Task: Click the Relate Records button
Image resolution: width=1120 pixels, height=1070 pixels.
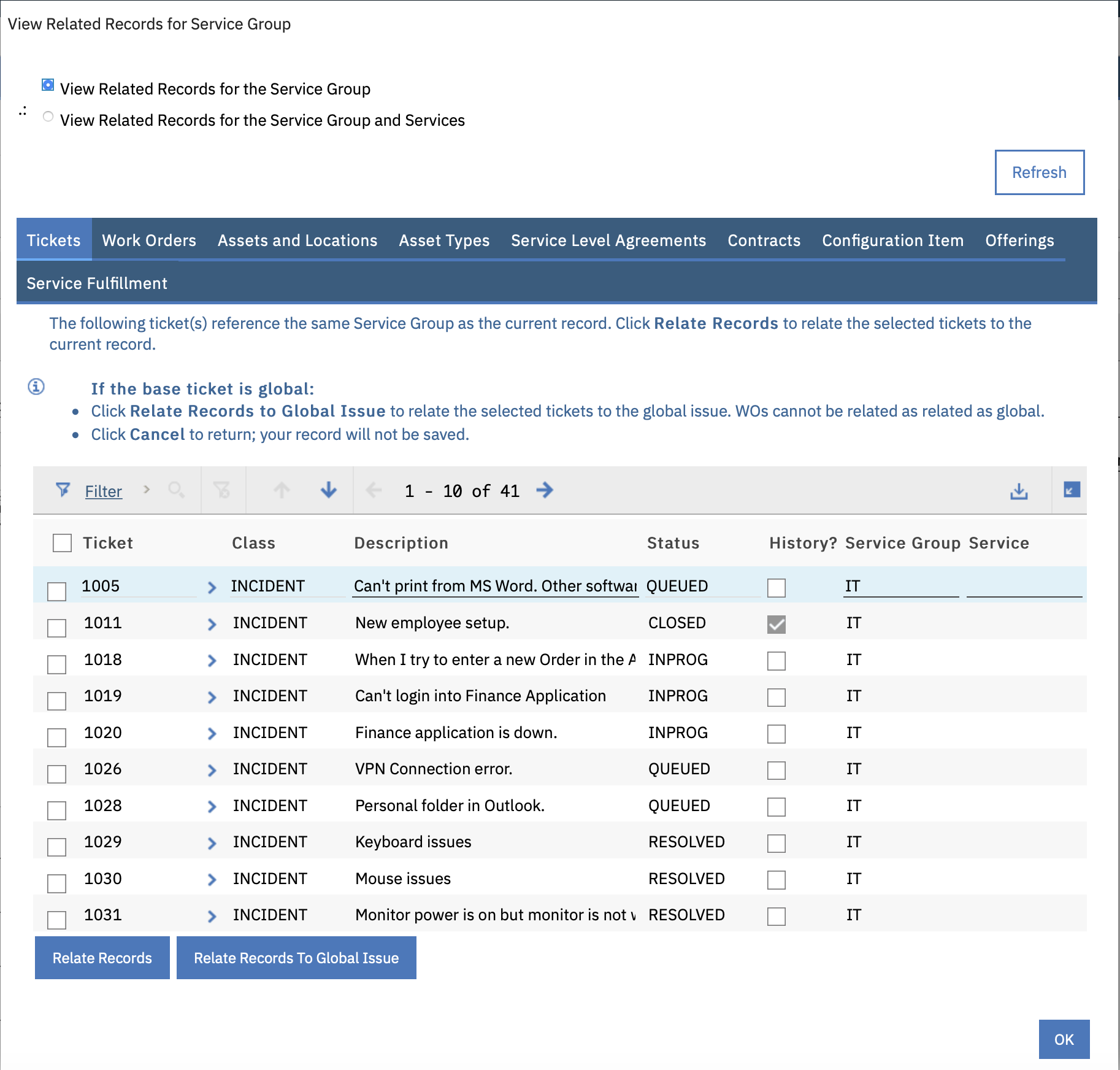Action: pyautogui.click(x=102, y=958)
